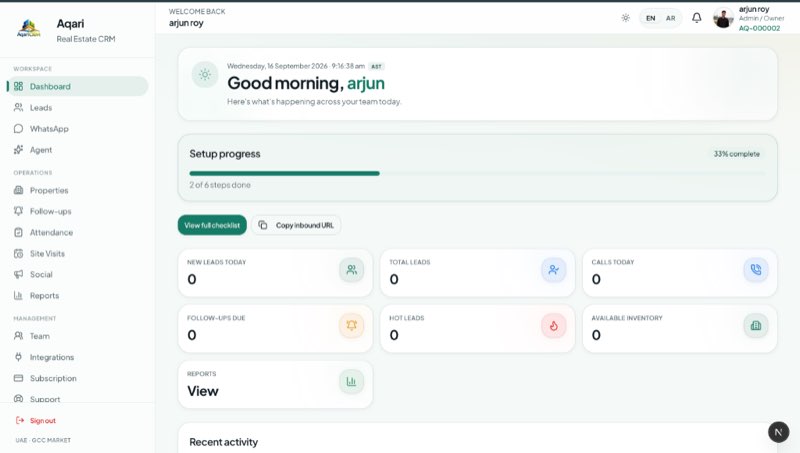800x453 pixels.
Task: Open the Team management page
Action: click(x=78, y=336)
